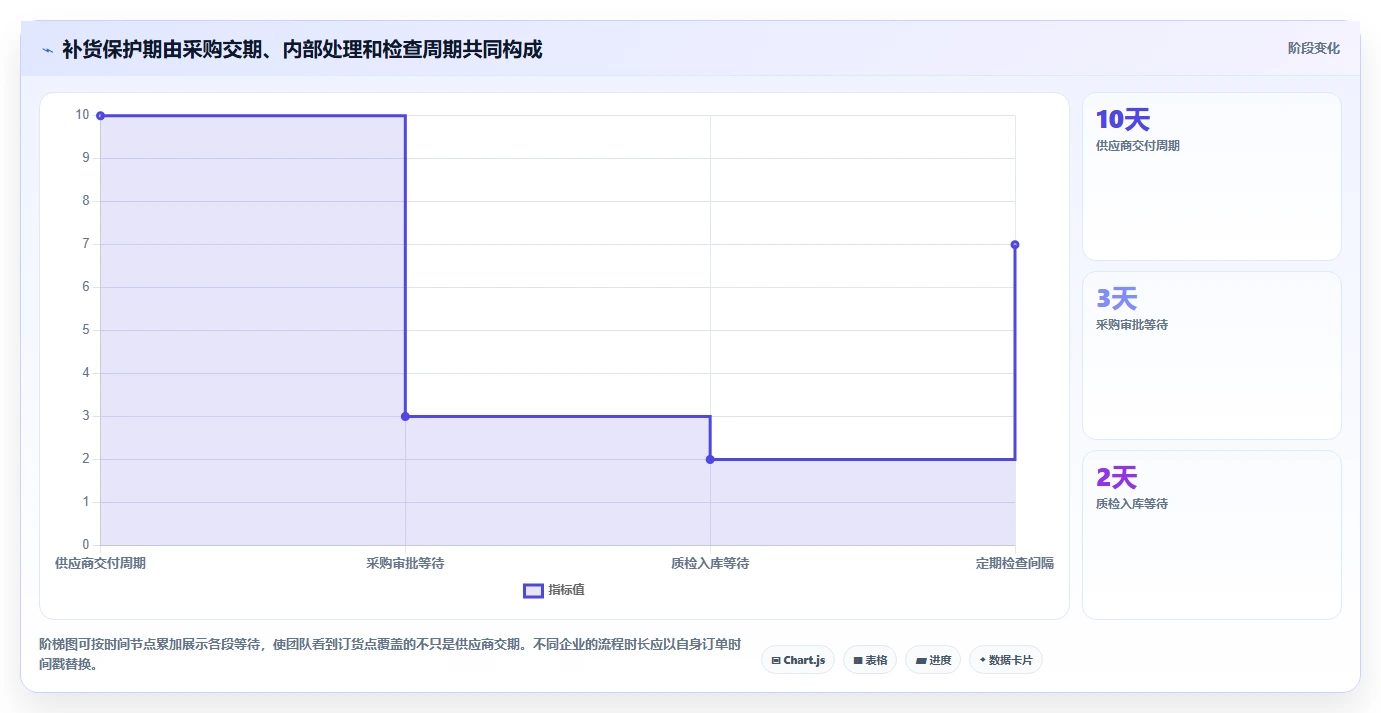Click the y-axis tick label 5
1381x713 pixels.
click(86, 330)
